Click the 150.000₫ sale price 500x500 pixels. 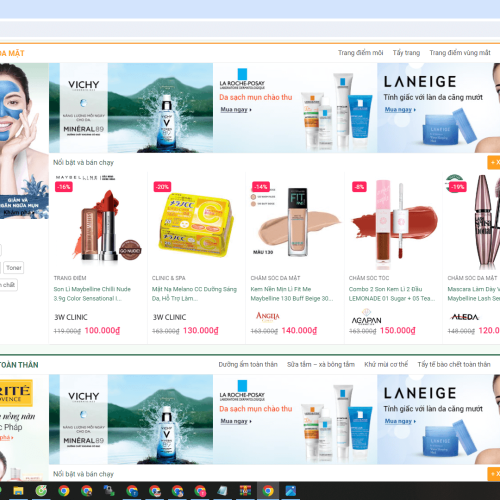tap(398, 330)
